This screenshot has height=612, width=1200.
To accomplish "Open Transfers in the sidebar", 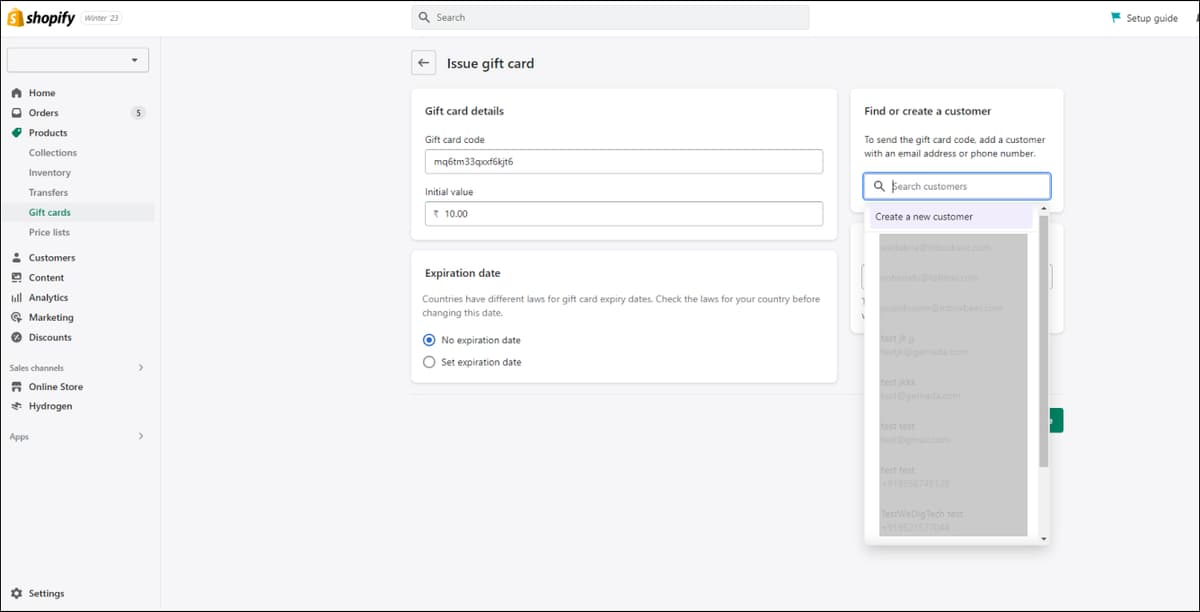I will (x=49, y=193).
